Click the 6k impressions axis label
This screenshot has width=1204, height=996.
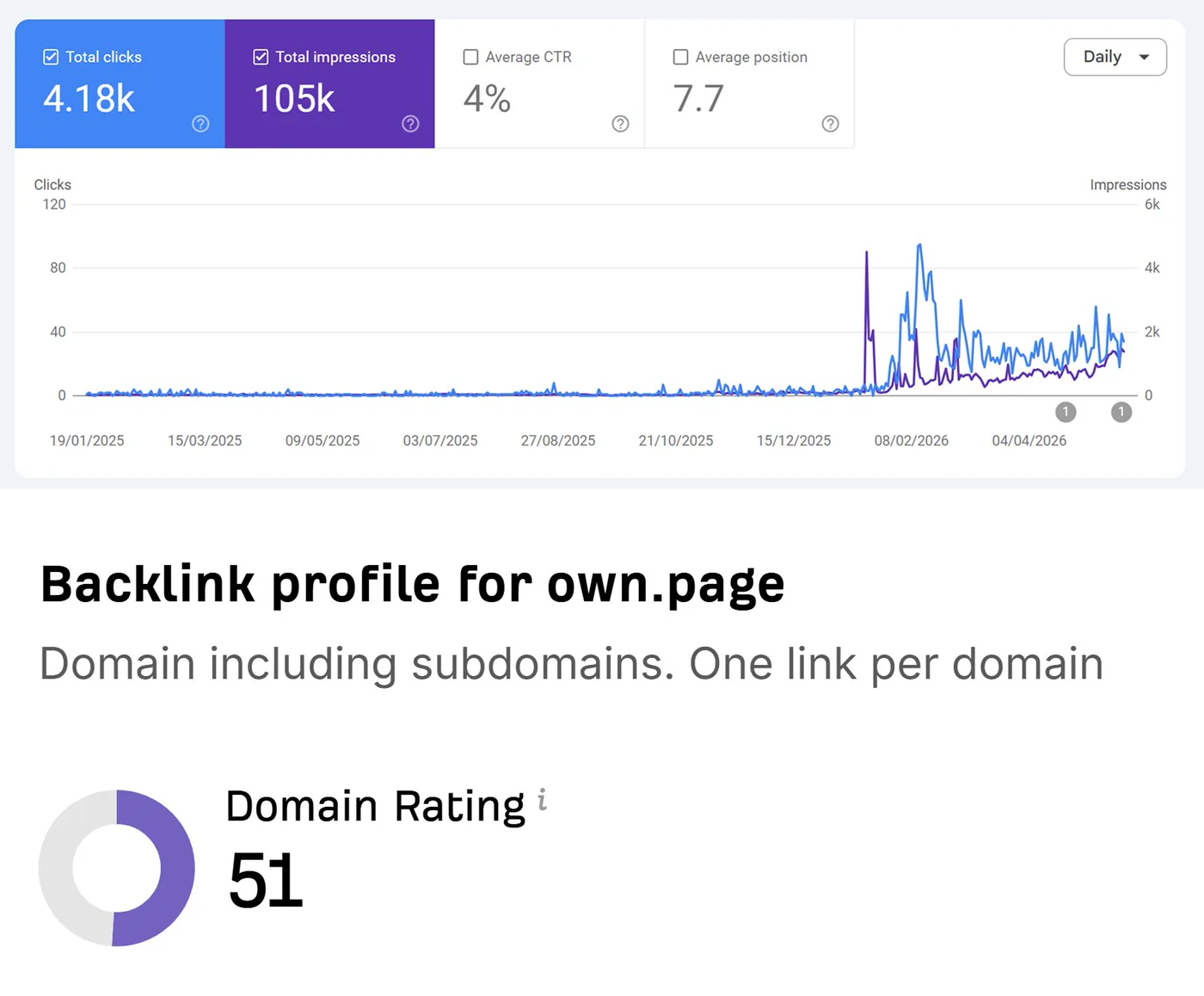coord(1152,205)
